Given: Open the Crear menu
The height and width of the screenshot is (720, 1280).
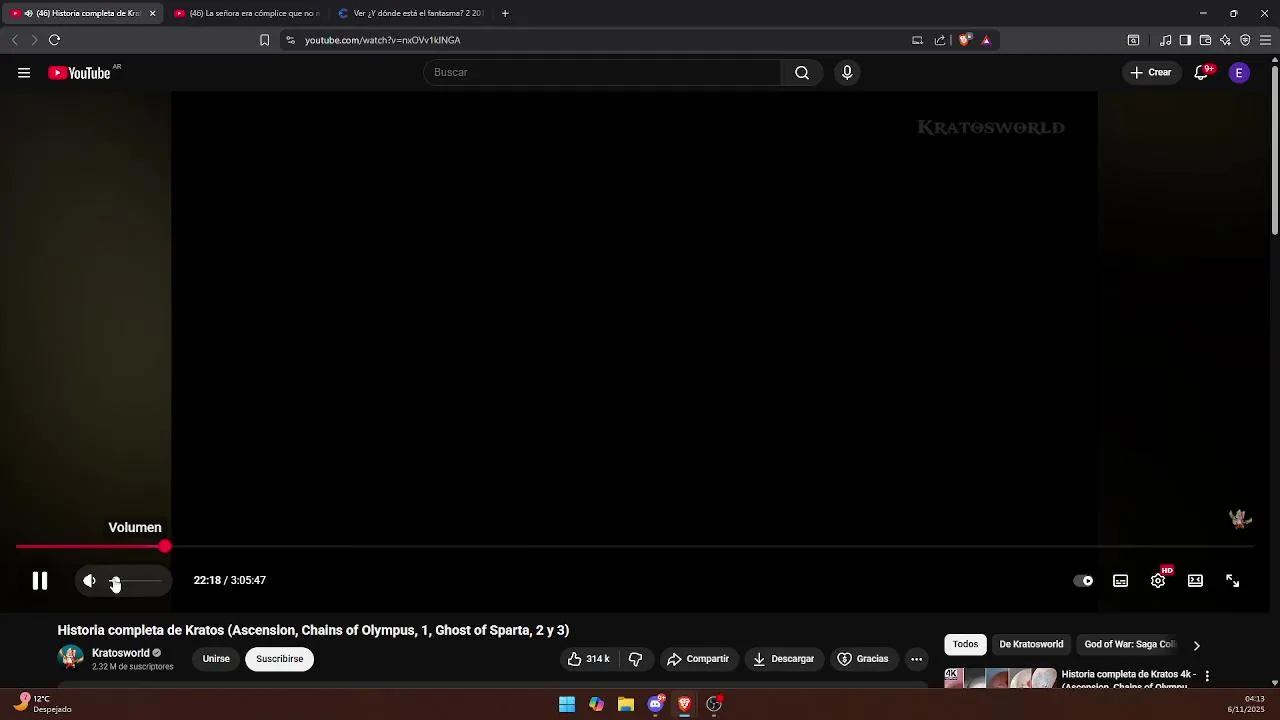Looking at the screenshot, I should 1151,73.
